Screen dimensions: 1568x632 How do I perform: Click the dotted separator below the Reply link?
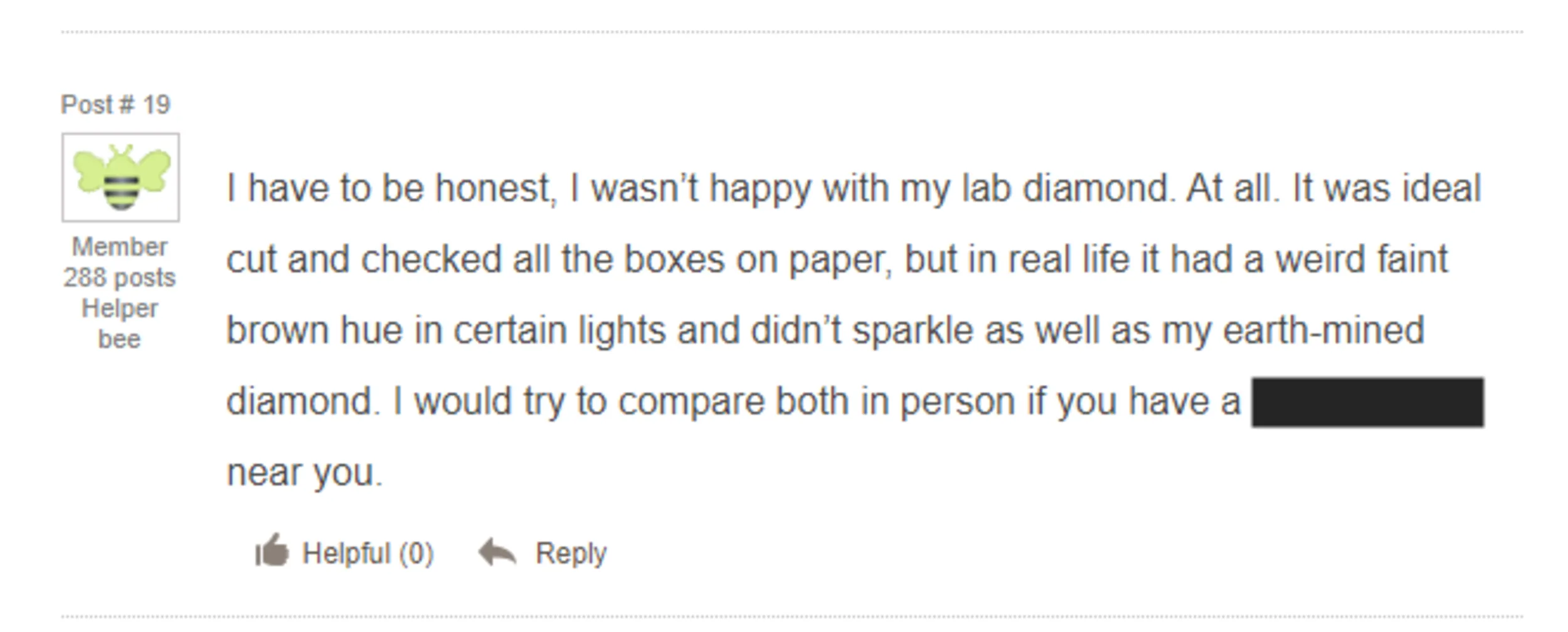(792, 617)
